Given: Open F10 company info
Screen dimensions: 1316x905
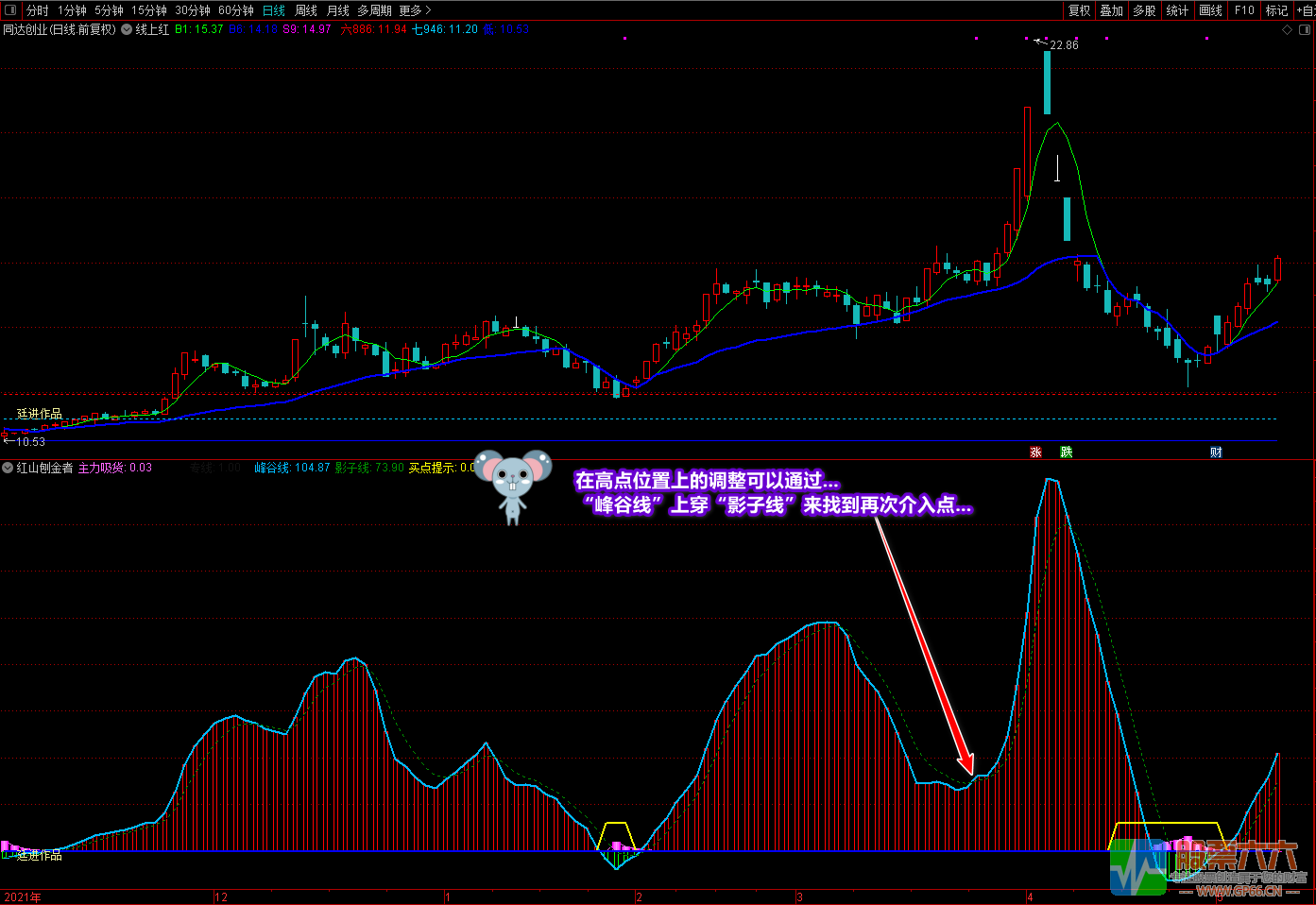Looking at the screenshot, I should tap(1244, 10).
